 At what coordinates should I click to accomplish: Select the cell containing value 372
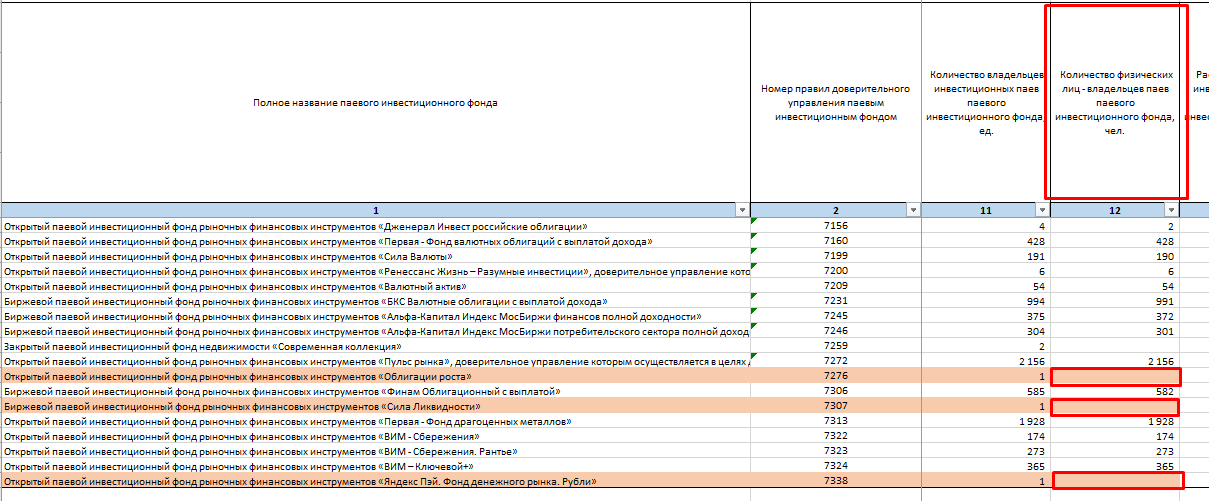pos(1116,316)
